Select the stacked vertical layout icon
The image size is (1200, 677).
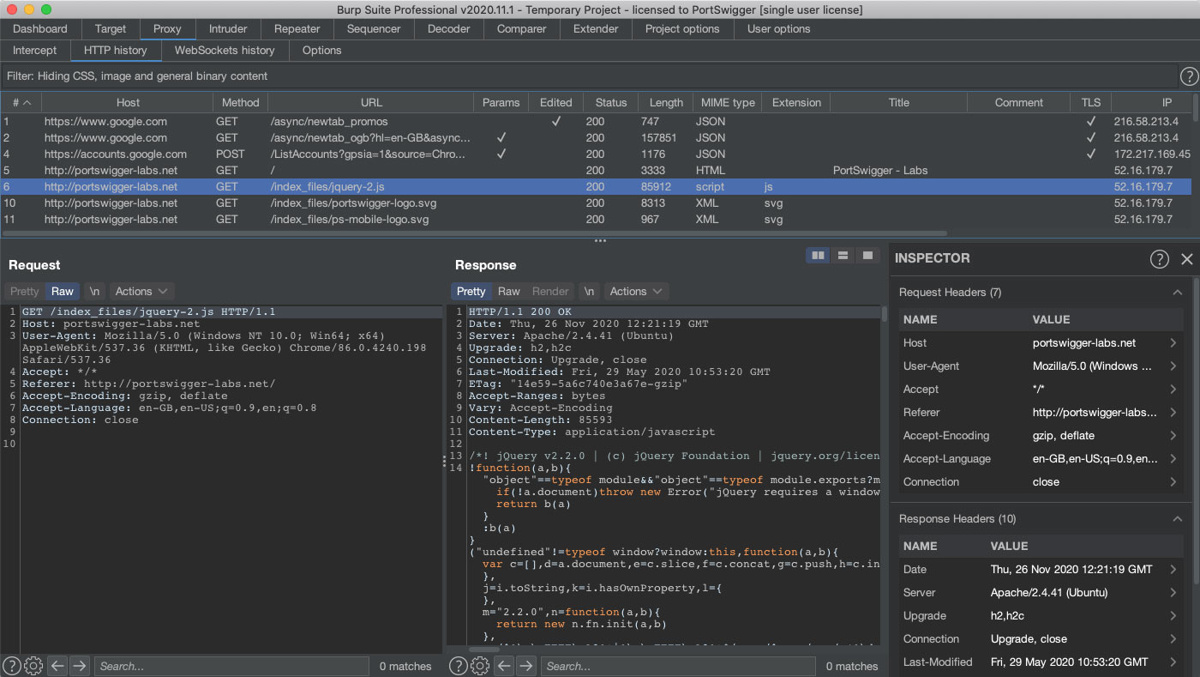click(843, 256)
